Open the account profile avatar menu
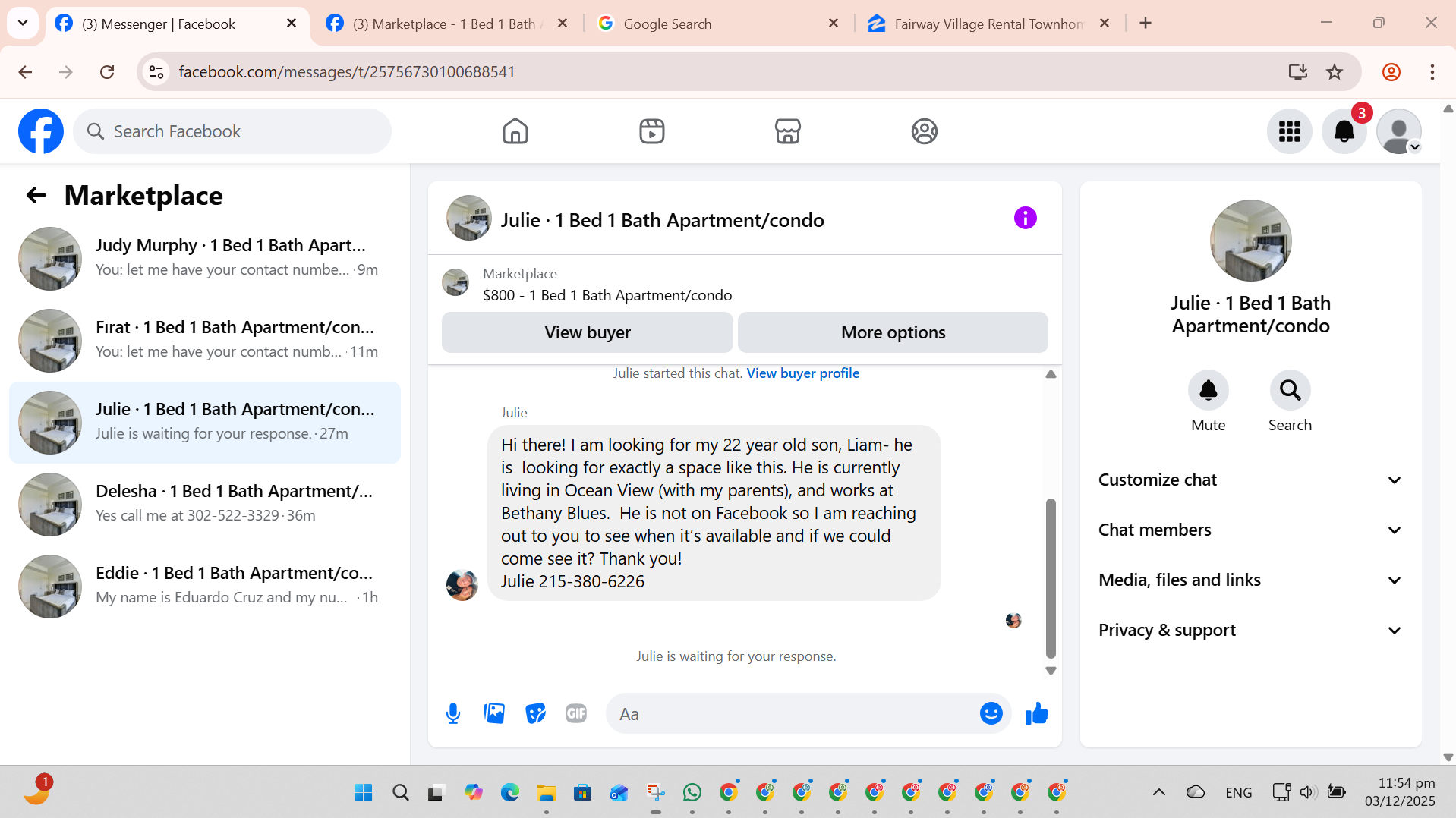 (1399, 131)
